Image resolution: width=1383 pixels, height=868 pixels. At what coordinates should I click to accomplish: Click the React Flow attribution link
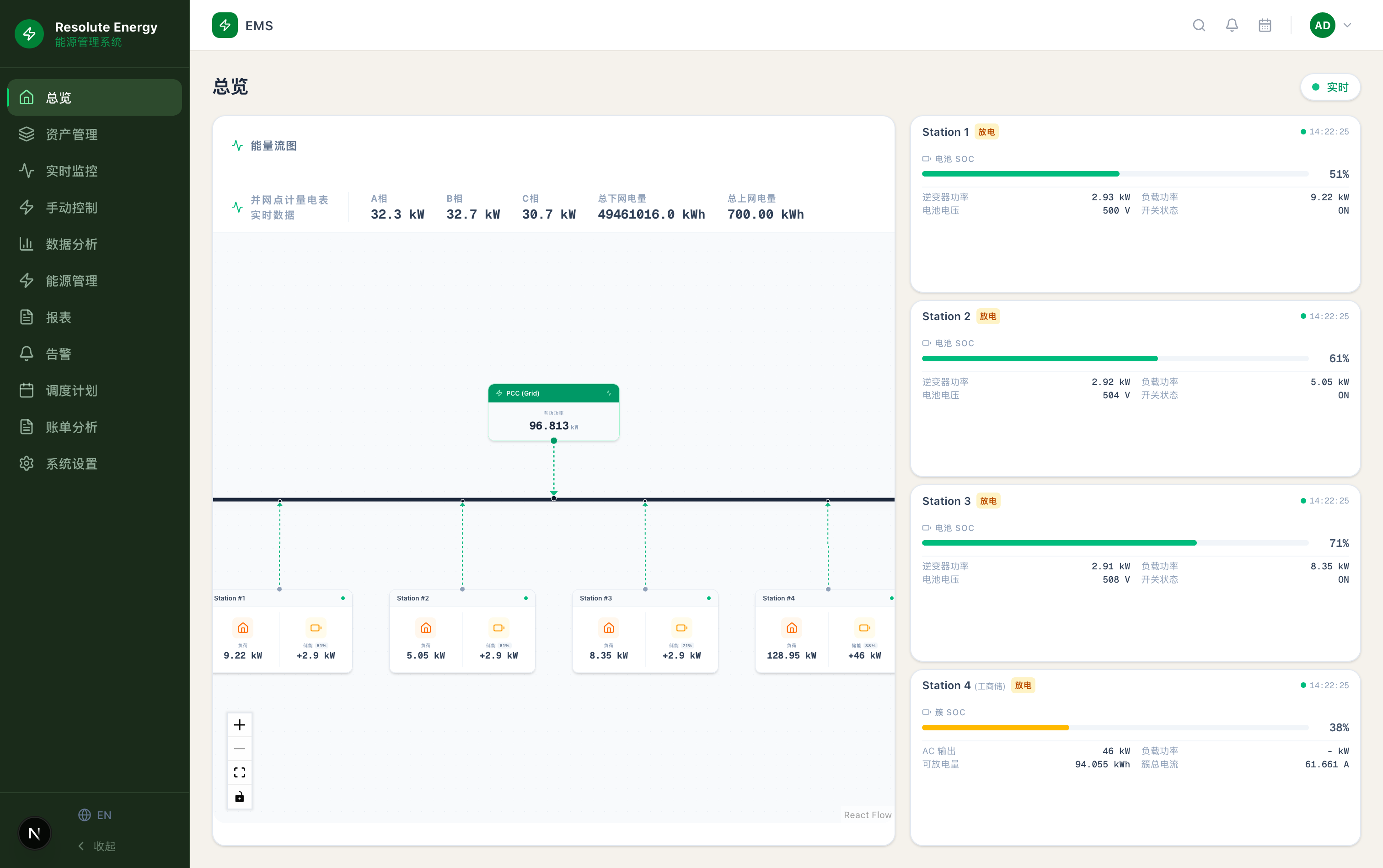point(868,815)
